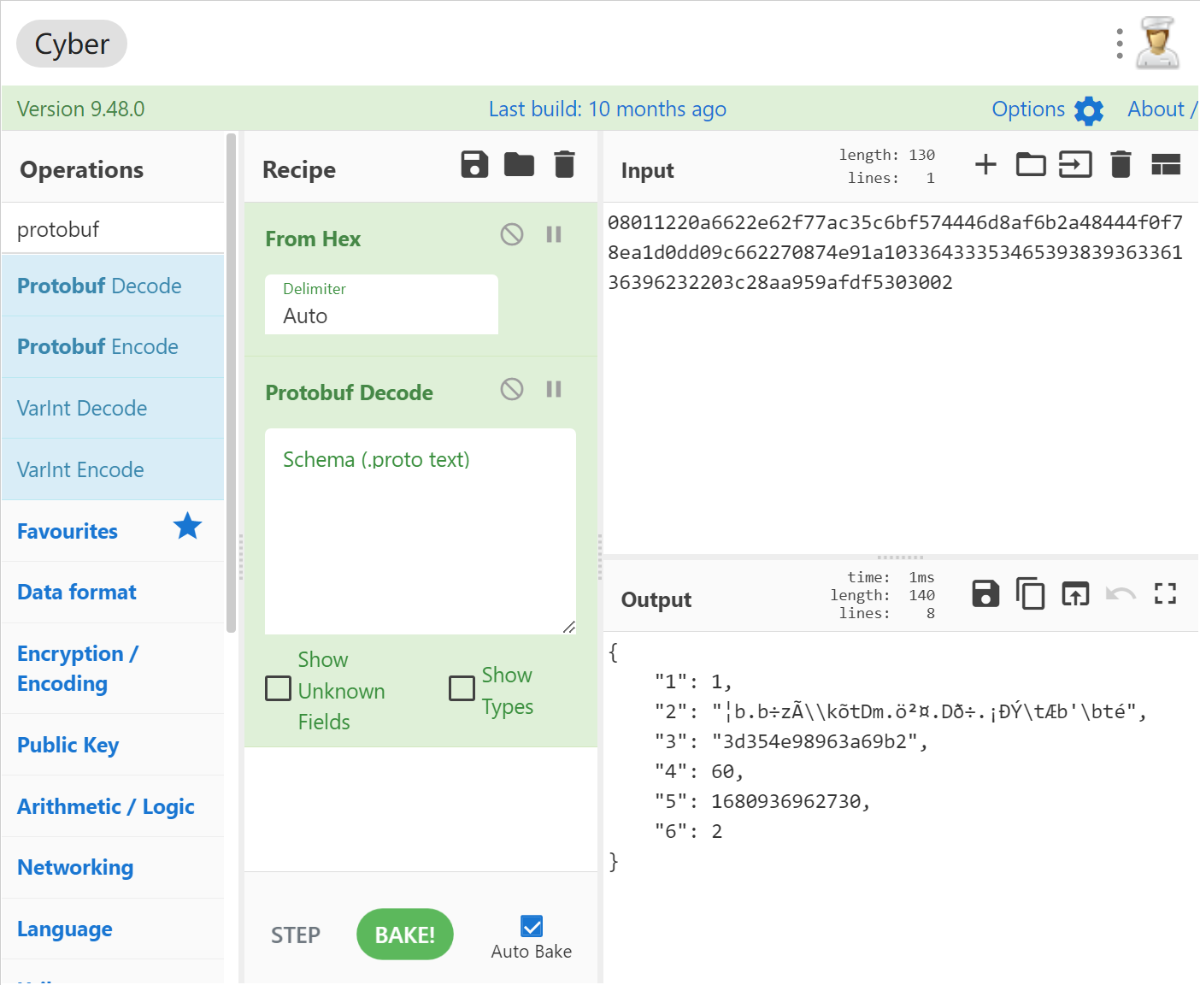Expand the Language category
Viewport: 1200px width, 985px height.
(x=112, y=929)
